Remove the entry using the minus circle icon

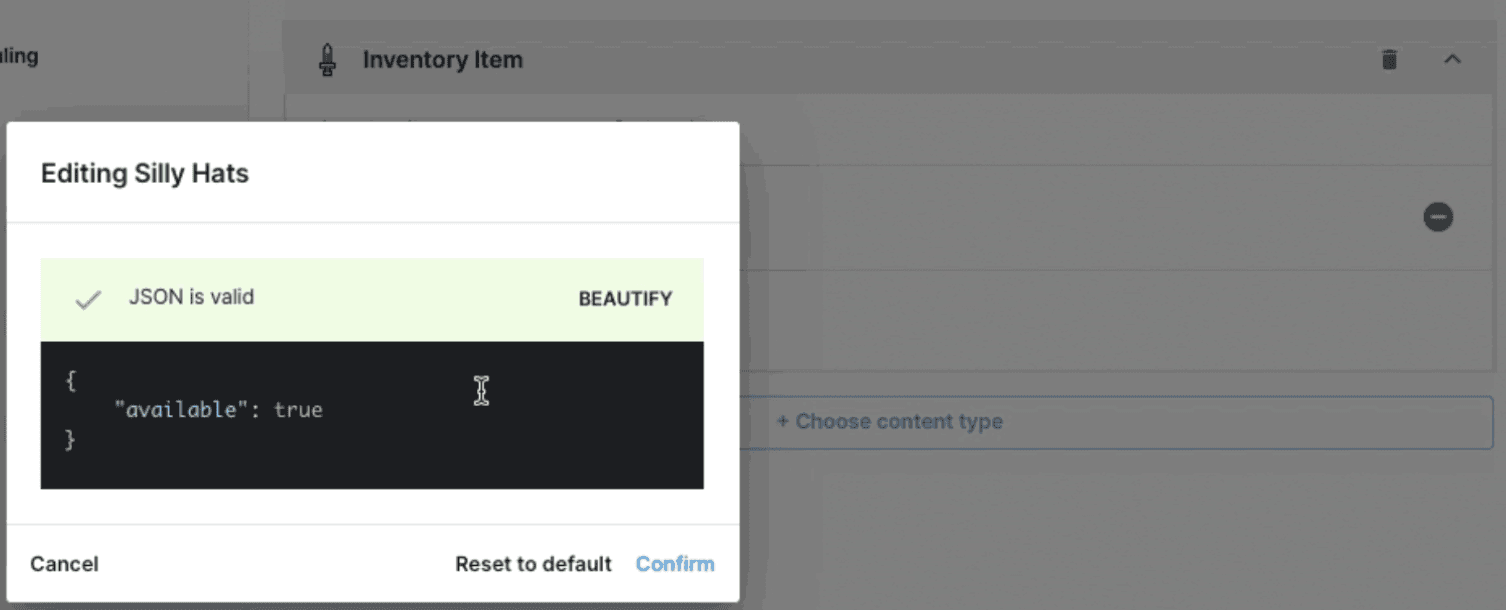(1438, 217)
